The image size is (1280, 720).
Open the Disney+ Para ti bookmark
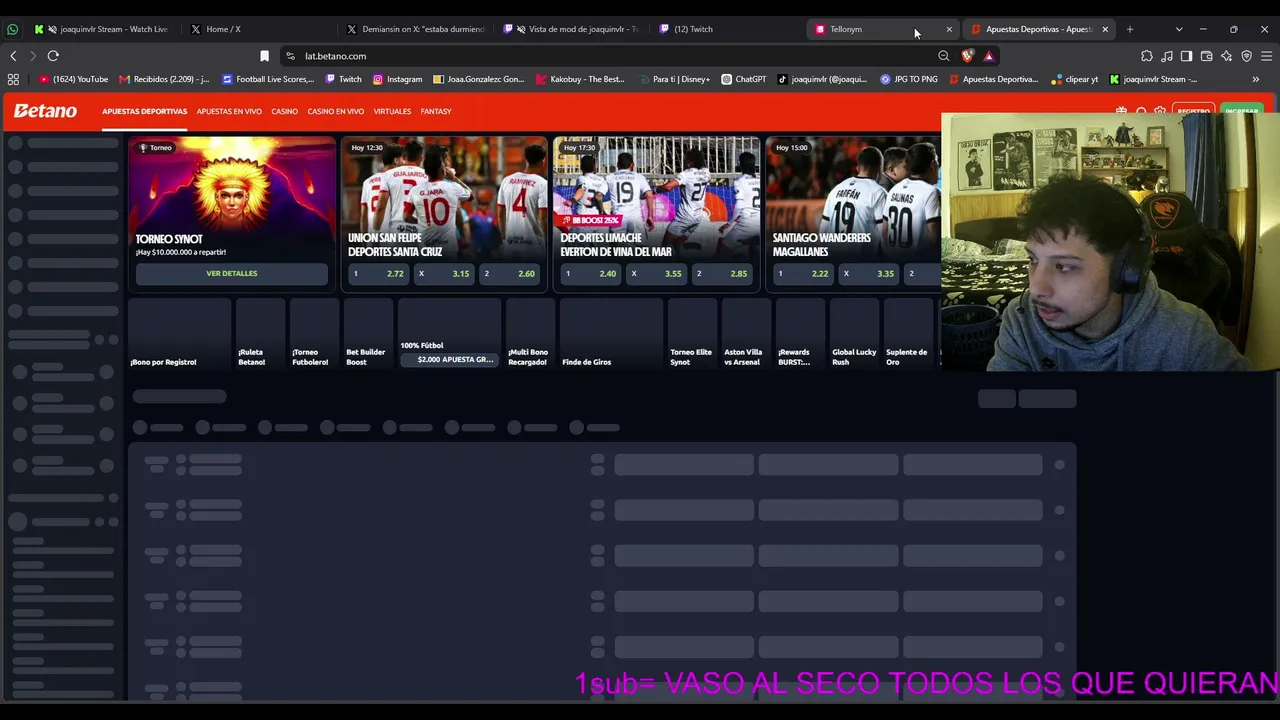(673, 79)
